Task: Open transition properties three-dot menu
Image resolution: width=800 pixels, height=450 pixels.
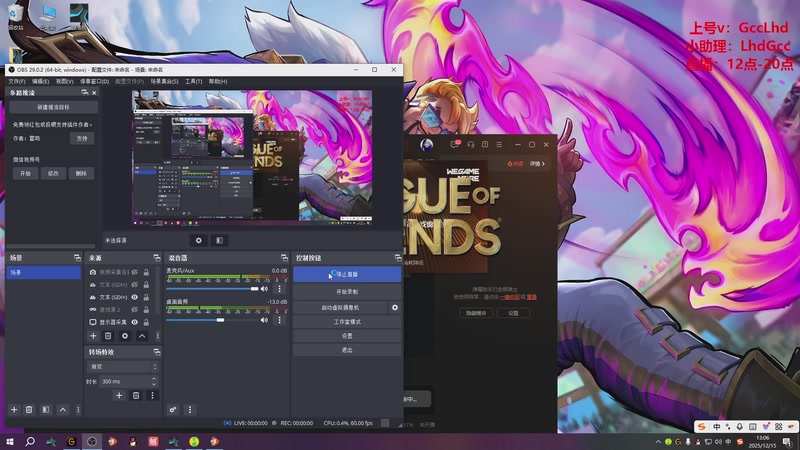Action: [152, 395]
